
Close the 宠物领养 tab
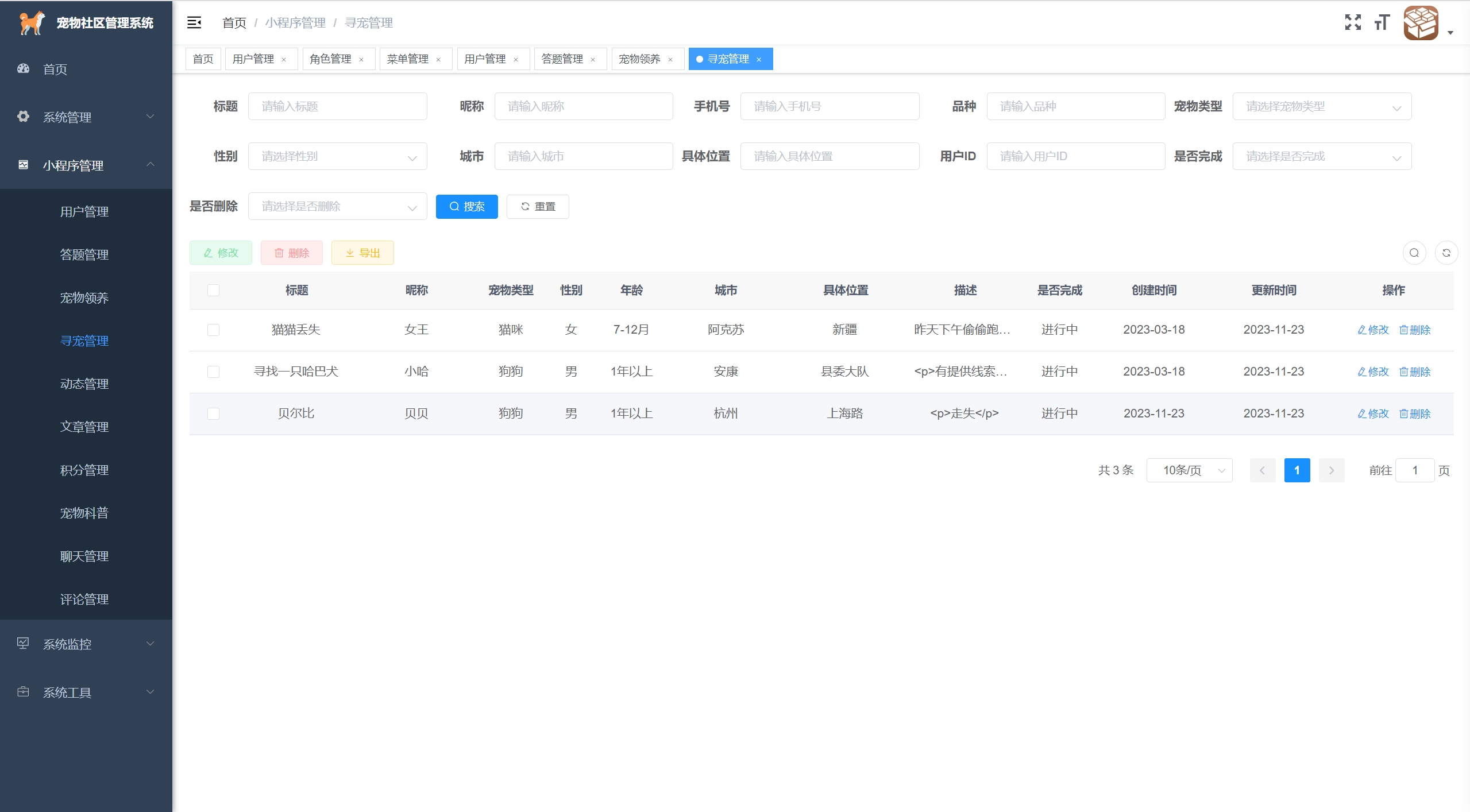click(x=670, y=59)
